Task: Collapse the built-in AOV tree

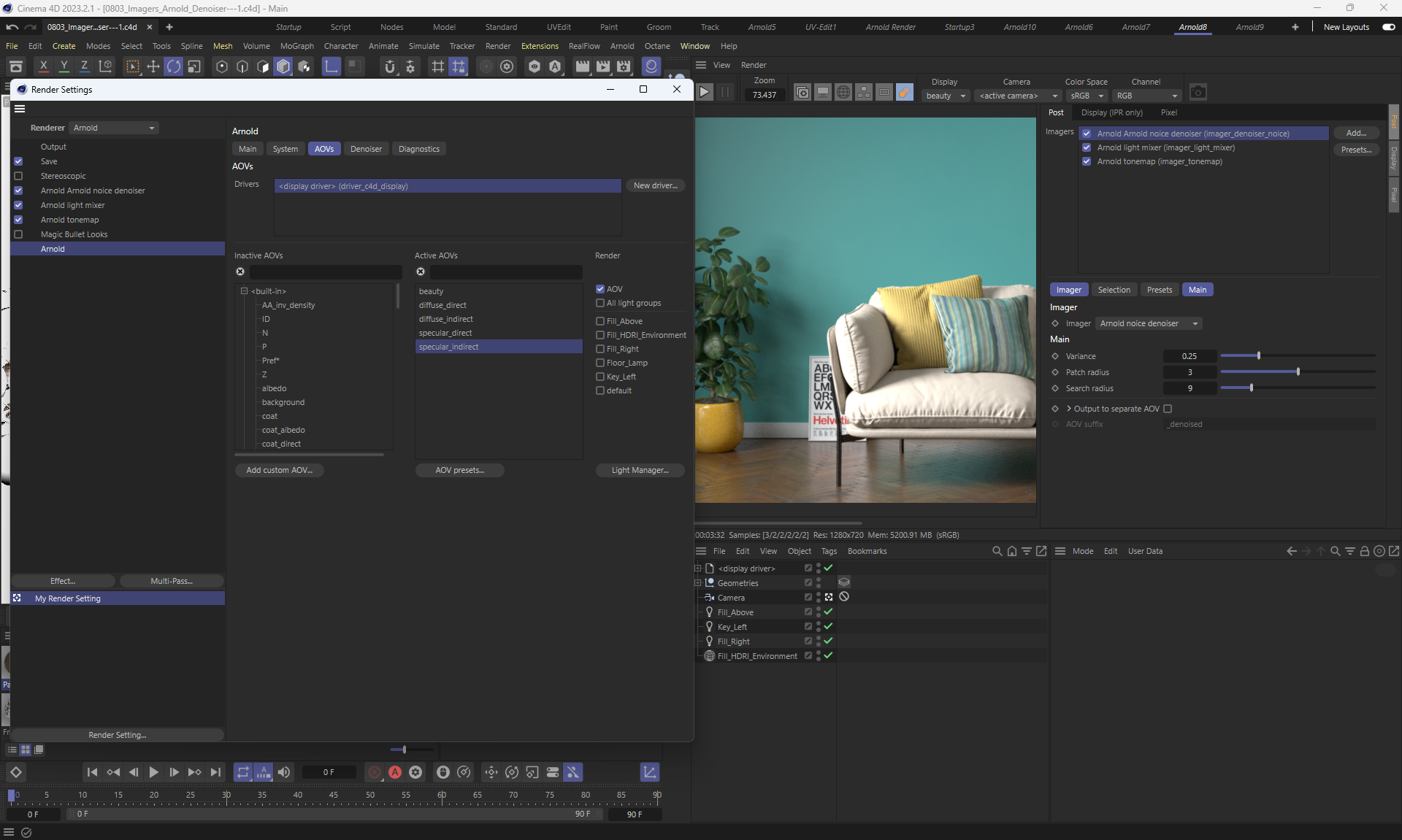Action: point(244,291)
